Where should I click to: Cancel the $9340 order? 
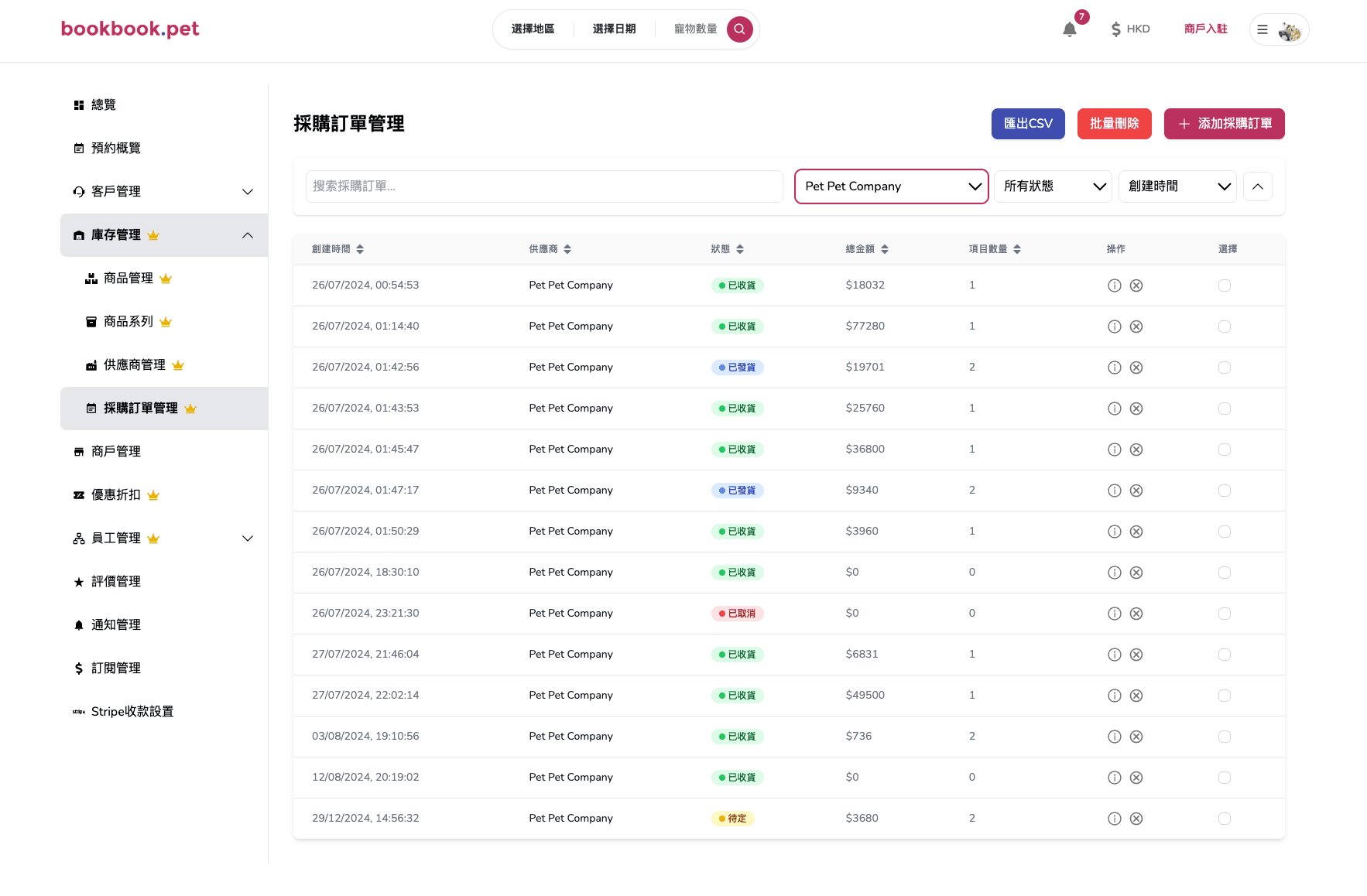click(x=1136, y=491)
